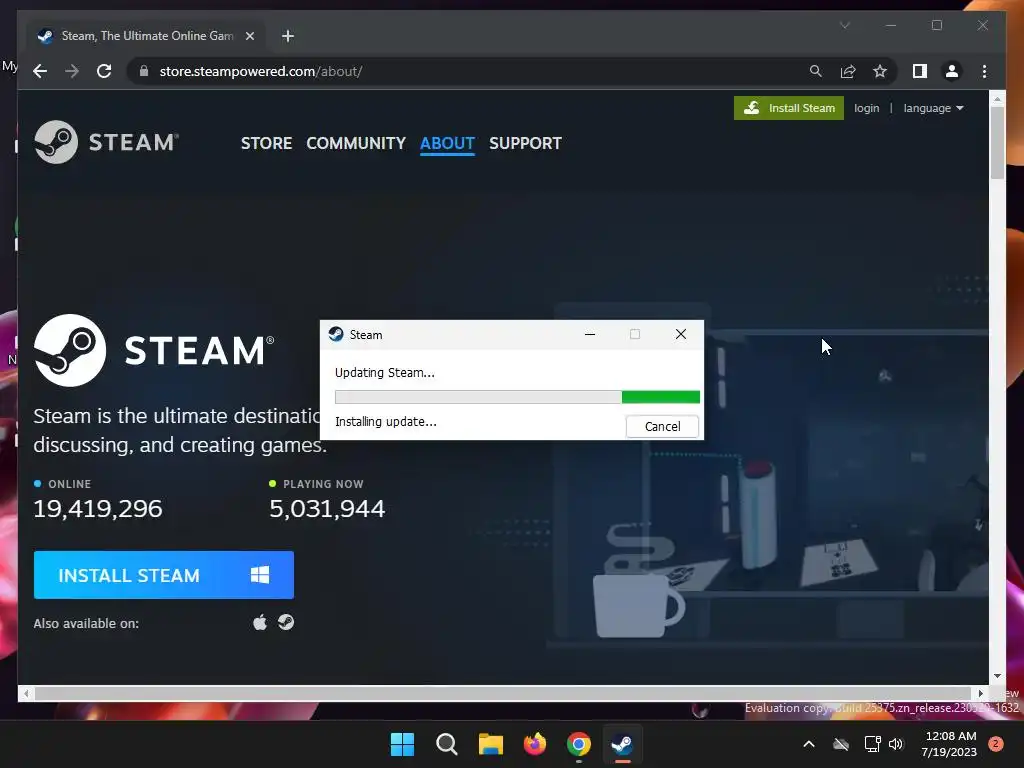Open Chrome side panel icon

(920, 71)
